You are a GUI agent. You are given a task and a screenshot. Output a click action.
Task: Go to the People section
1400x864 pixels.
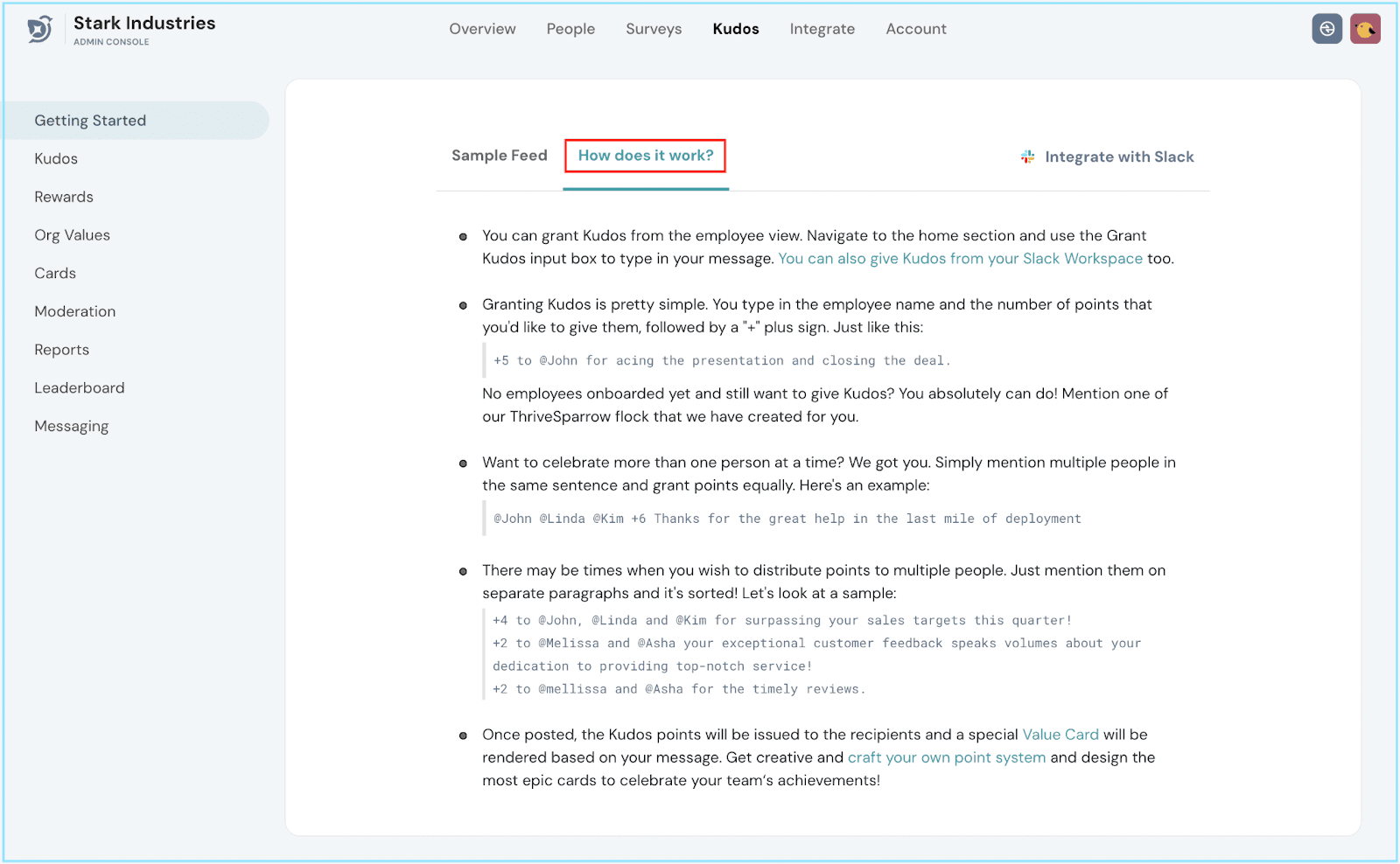(x=570, y=29)
